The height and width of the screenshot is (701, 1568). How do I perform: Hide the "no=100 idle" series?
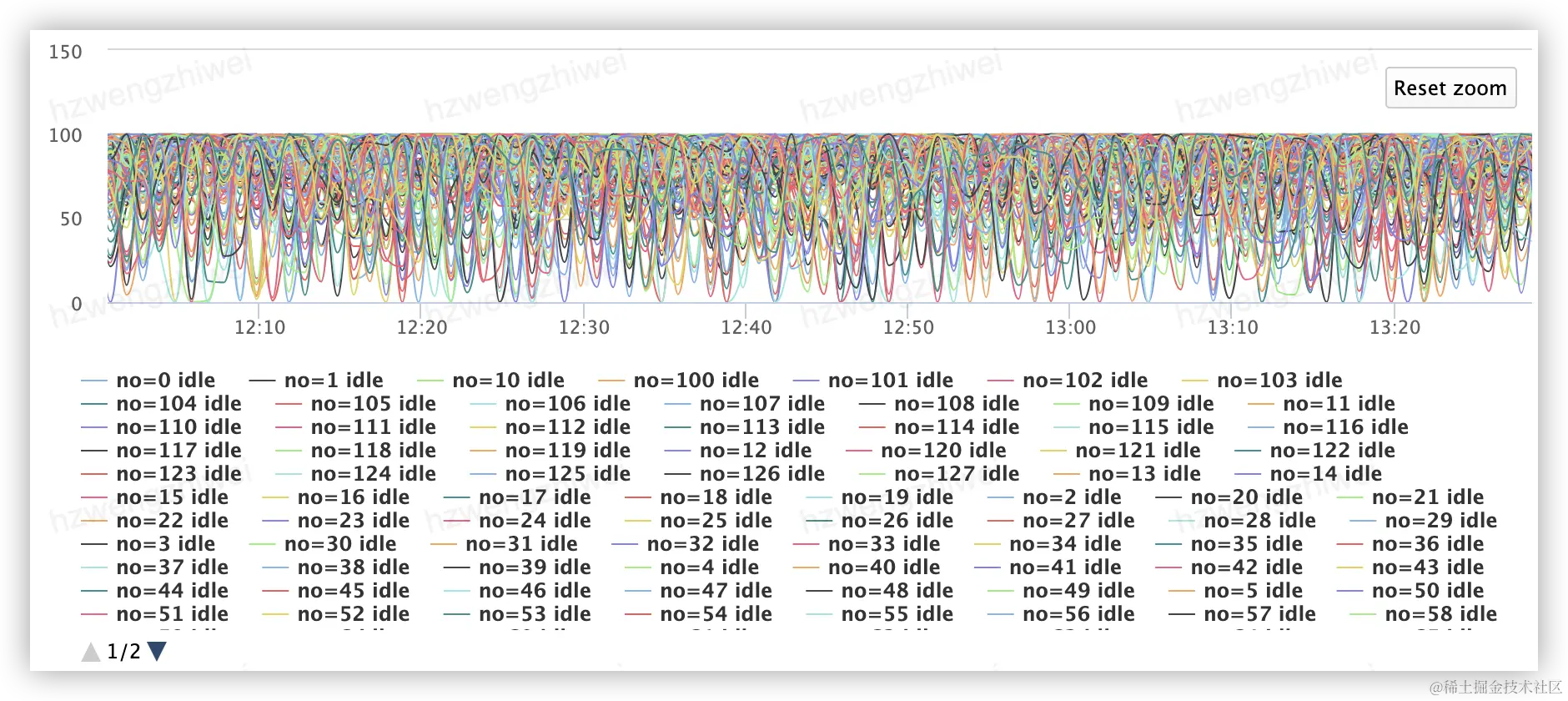(x=678, y=381)
